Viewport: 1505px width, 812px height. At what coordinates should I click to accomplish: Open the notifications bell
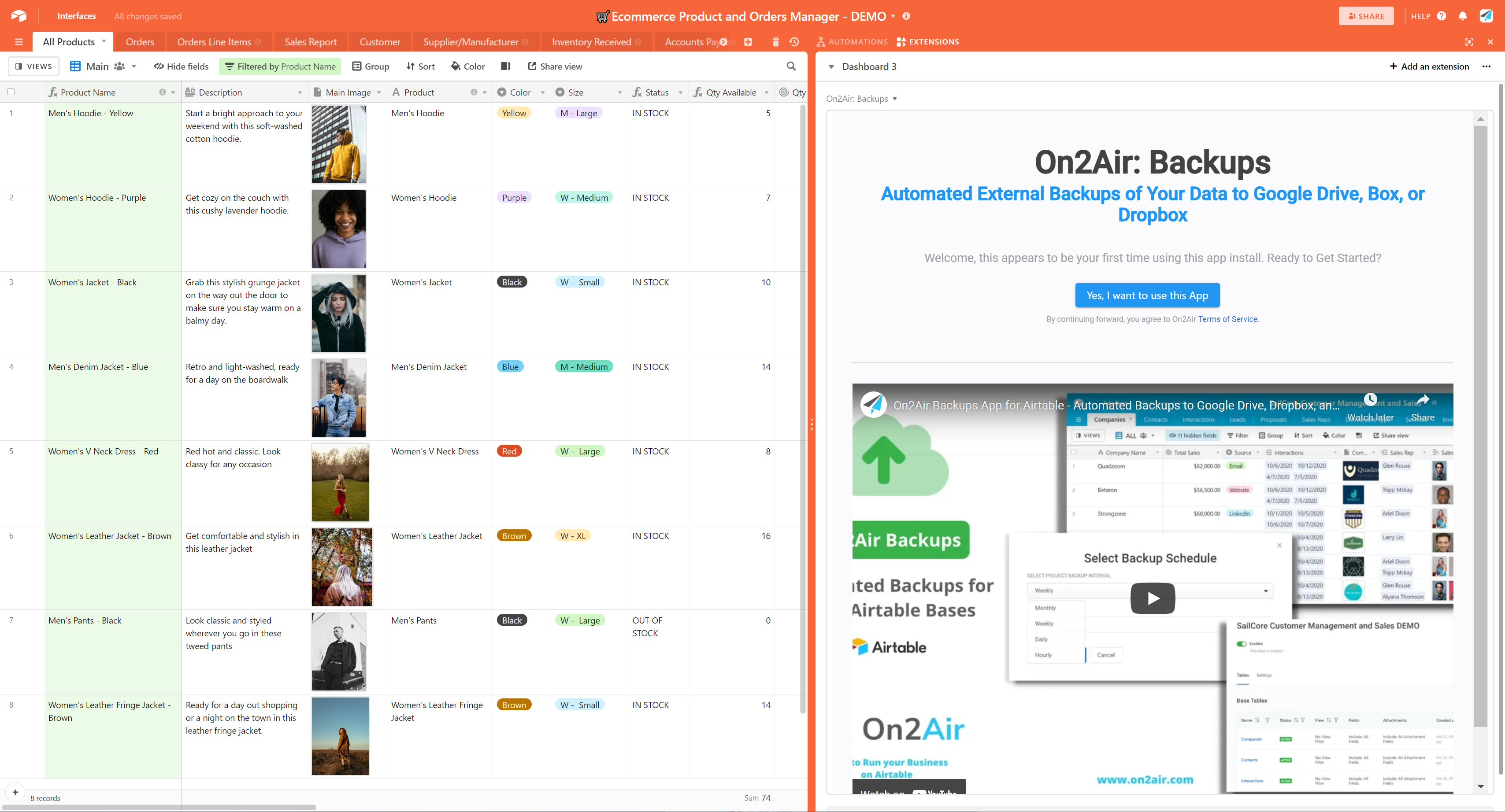coord(1463,16)
